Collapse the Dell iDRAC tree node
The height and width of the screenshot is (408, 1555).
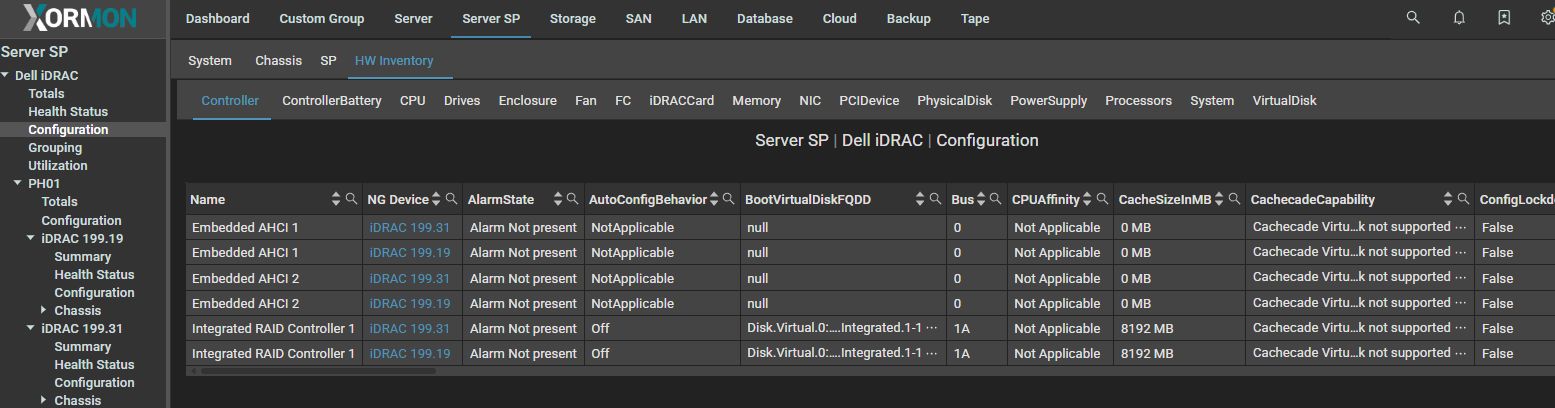pyautogui.click(x=5, y=75)
